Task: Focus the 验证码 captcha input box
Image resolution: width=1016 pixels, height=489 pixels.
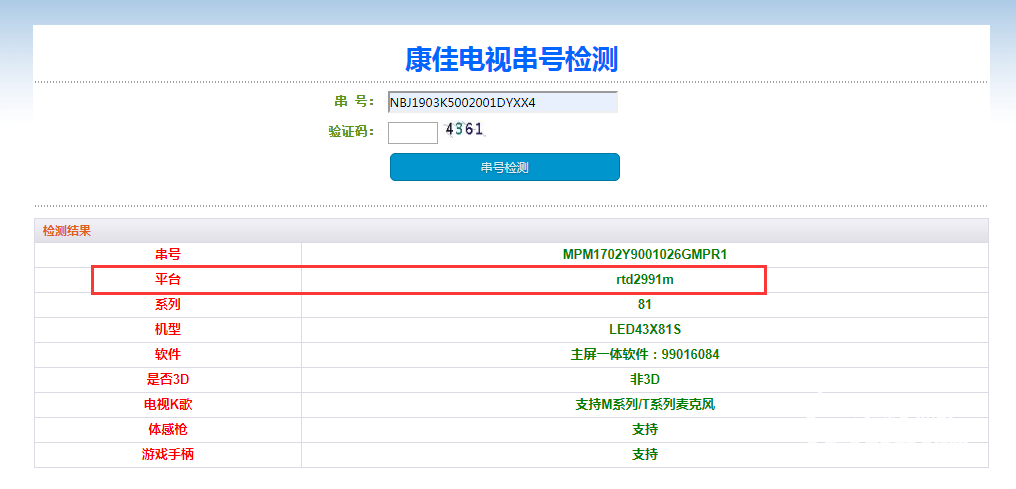Action: point(413,133)
